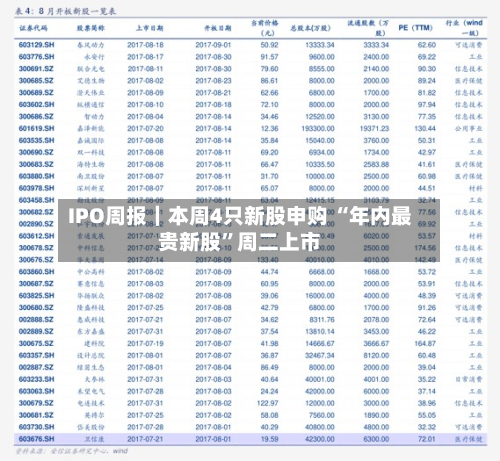Select stock code 300686.SZ
This screenshot has height=461, width=500.
[36, 117]
